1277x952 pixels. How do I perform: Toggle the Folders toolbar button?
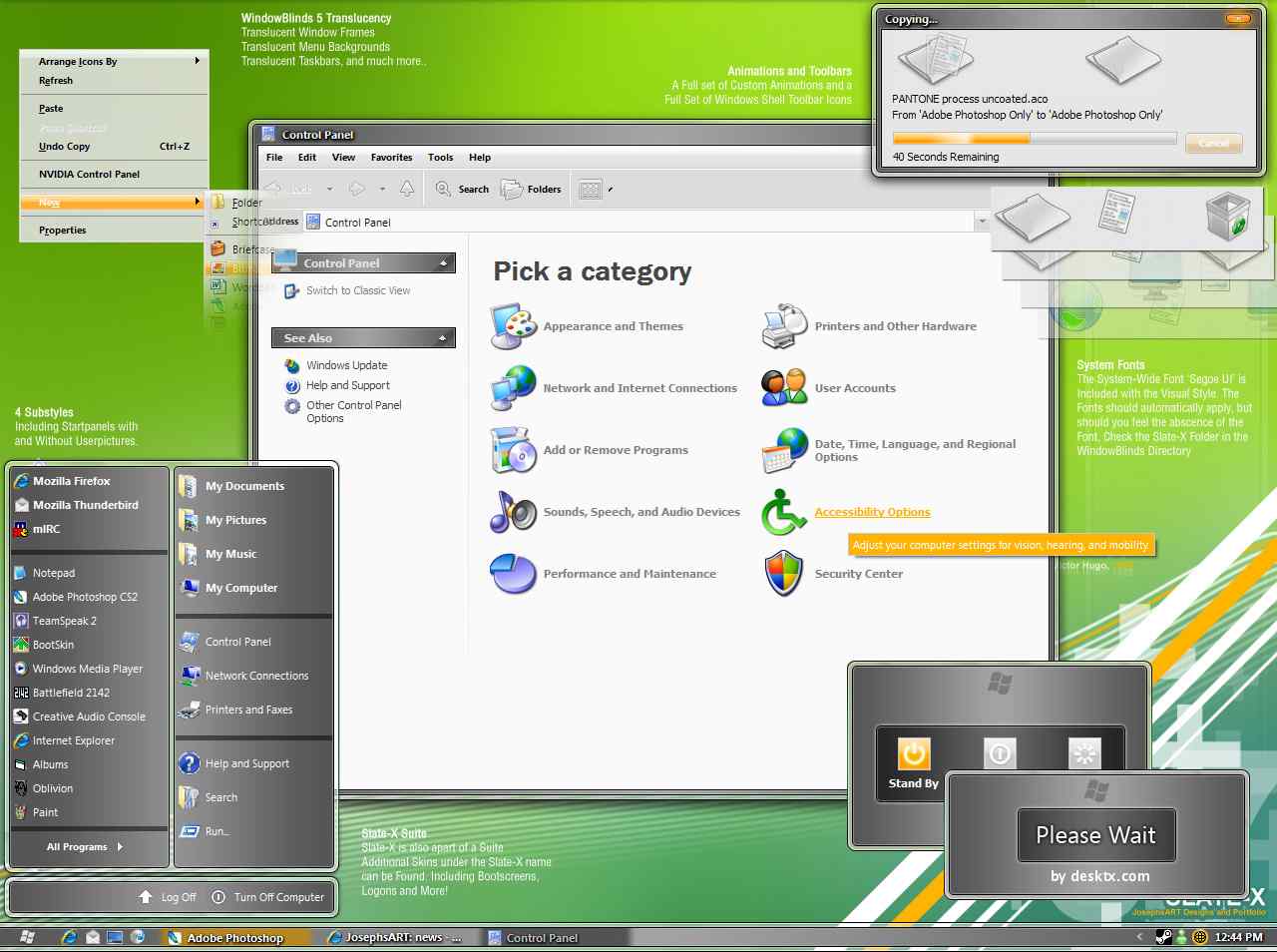(x=532, y=189)
